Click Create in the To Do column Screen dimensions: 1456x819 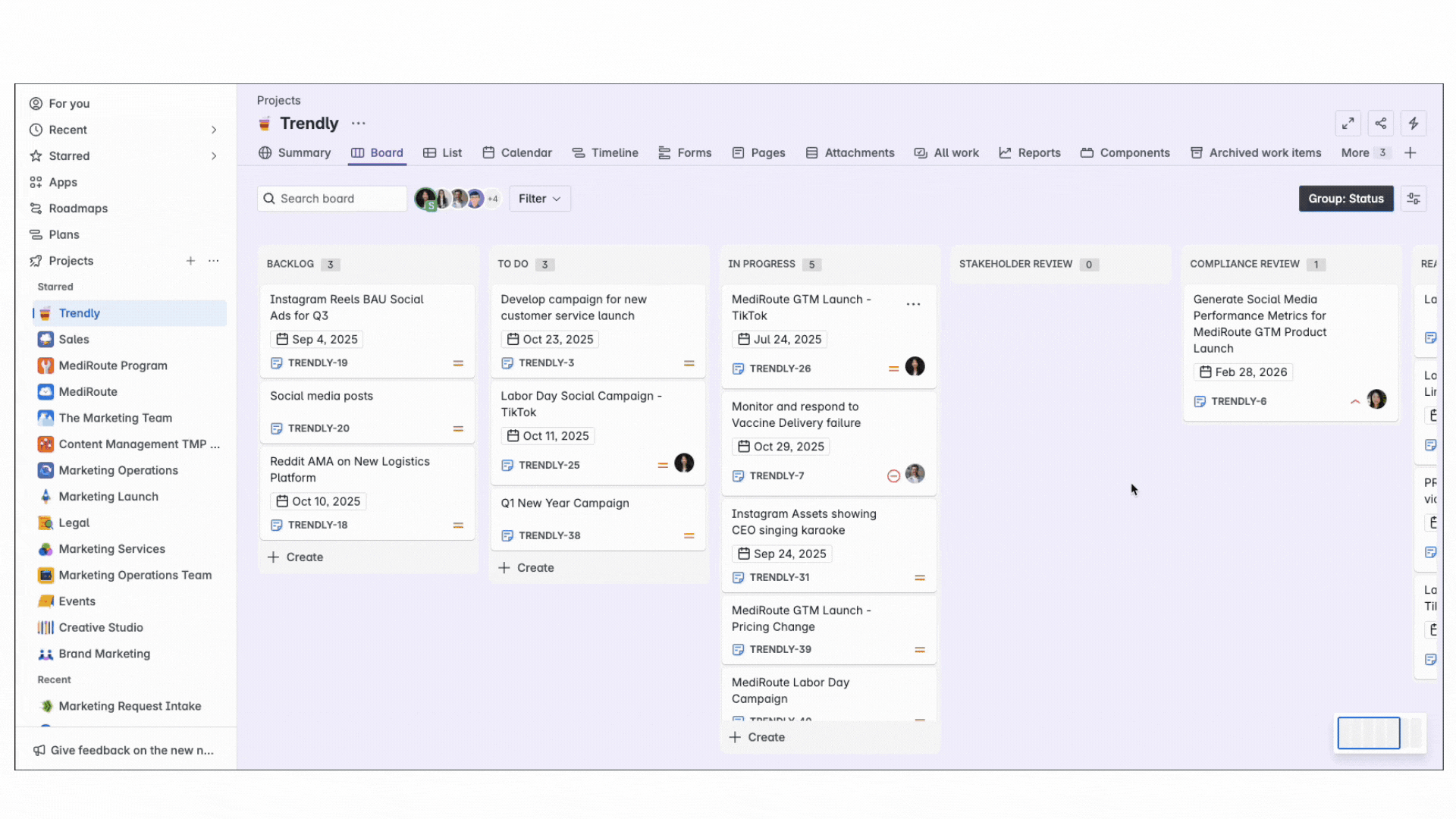(x=526, y=568)
